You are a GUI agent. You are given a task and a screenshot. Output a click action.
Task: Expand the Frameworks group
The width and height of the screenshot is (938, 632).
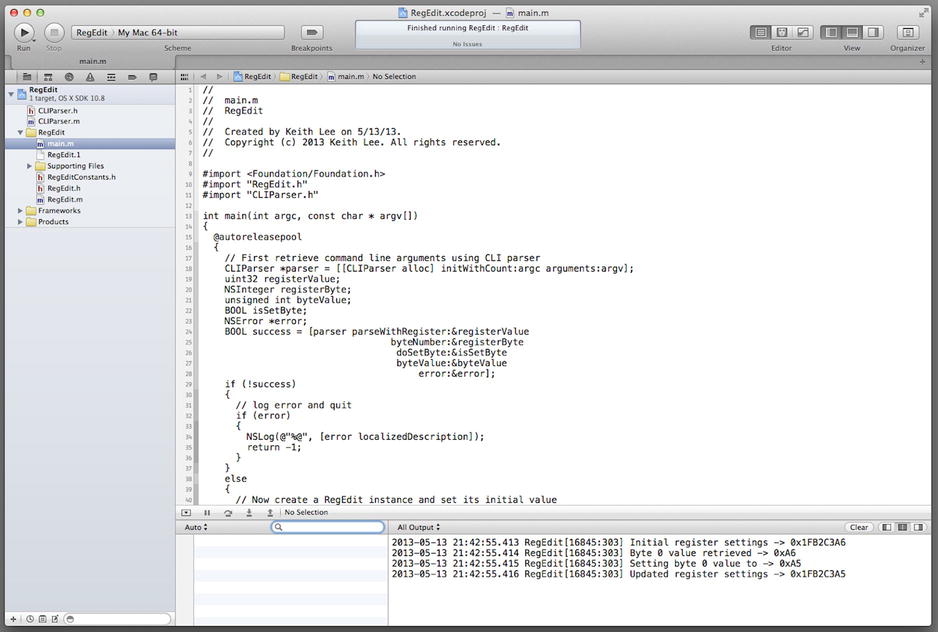(20, 211)
